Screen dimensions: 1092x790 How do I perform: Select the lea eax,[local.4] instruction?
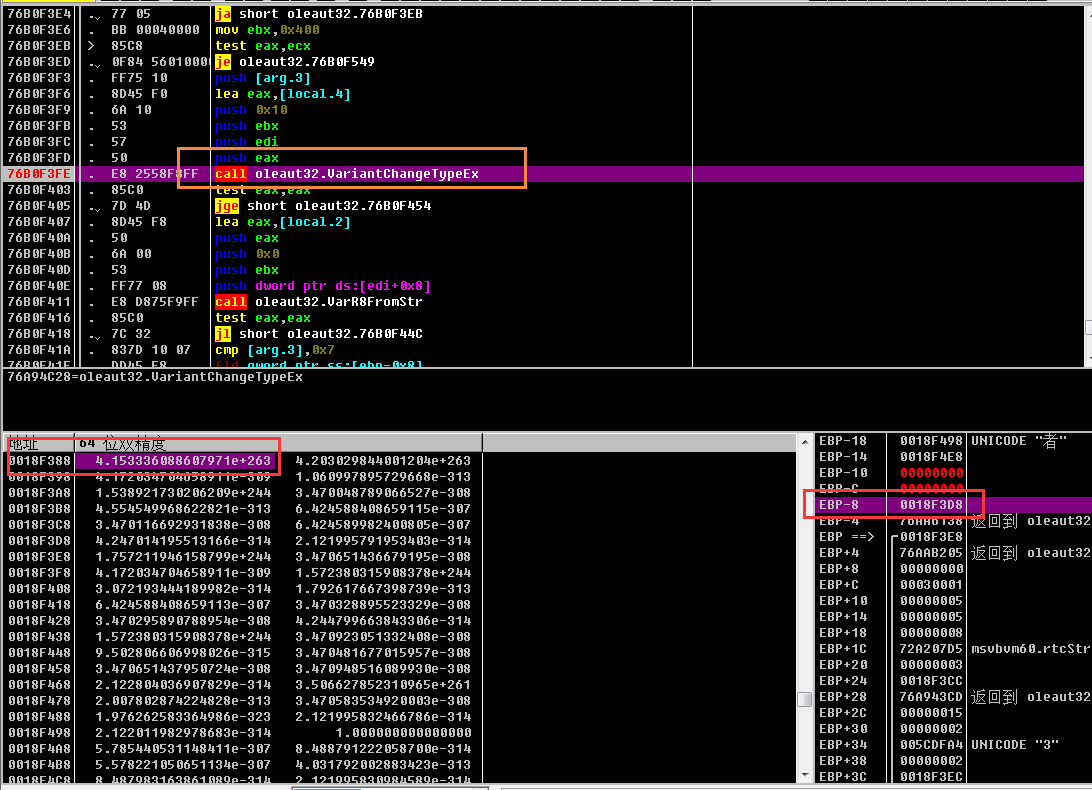(283, 93)
